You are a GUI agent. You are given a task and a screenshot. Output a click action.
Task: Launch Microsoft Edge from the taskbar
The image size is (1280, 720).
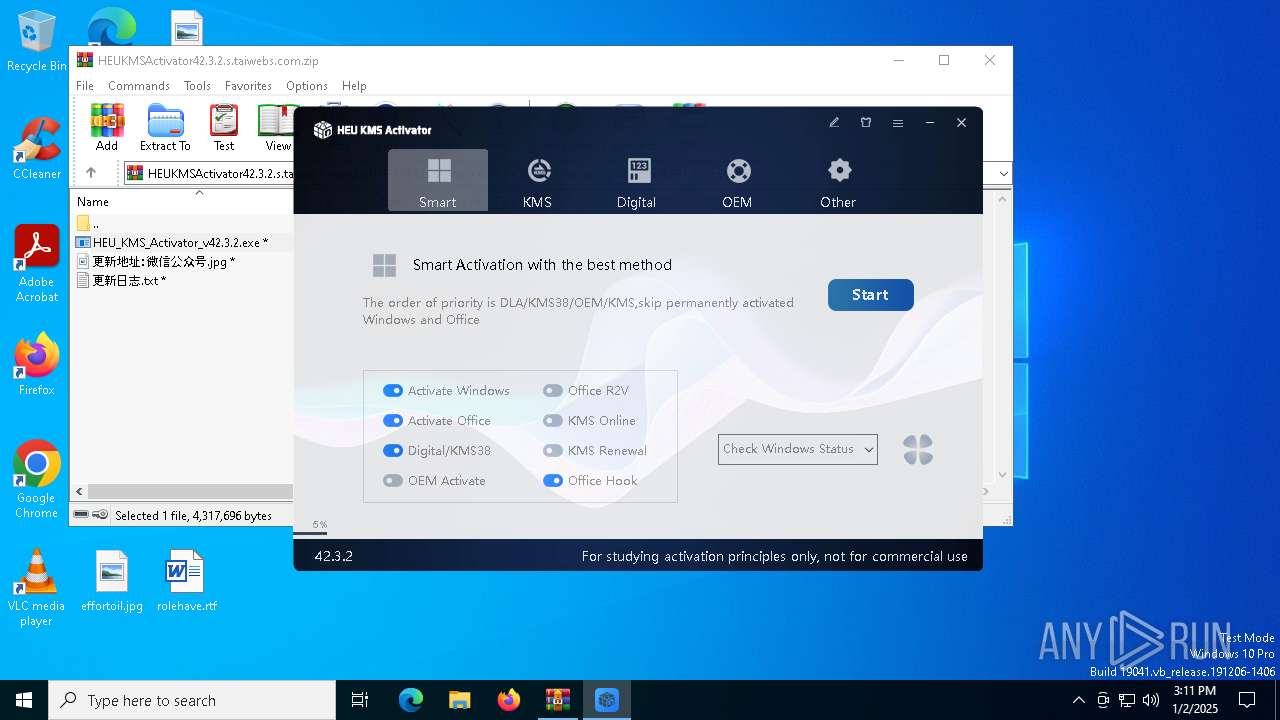pos(411,700)
